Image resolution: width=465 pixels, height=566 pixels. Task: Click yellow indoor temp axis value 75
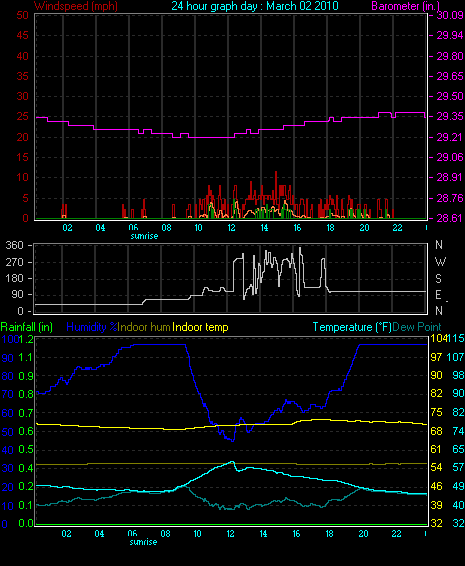click(x=436, y=412)
